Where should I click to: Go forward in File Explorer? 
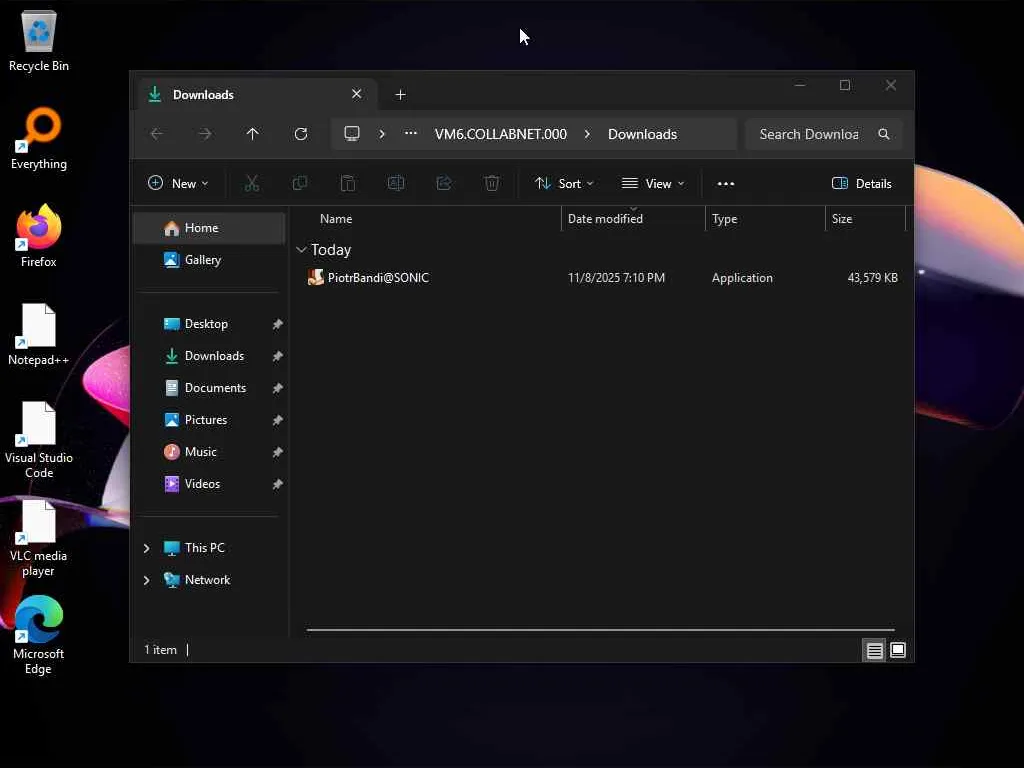[x=205, y=134]
